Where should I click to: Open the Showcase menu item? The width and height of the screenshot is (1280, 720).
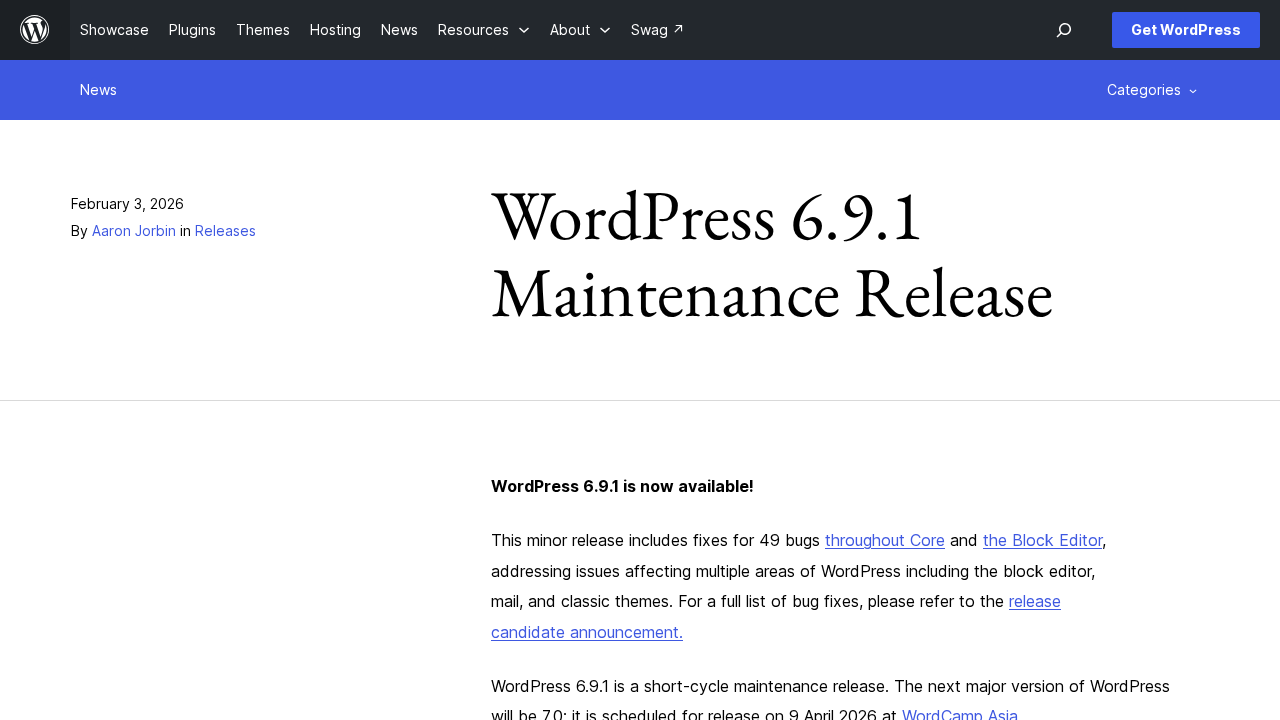tap(114, 30)
